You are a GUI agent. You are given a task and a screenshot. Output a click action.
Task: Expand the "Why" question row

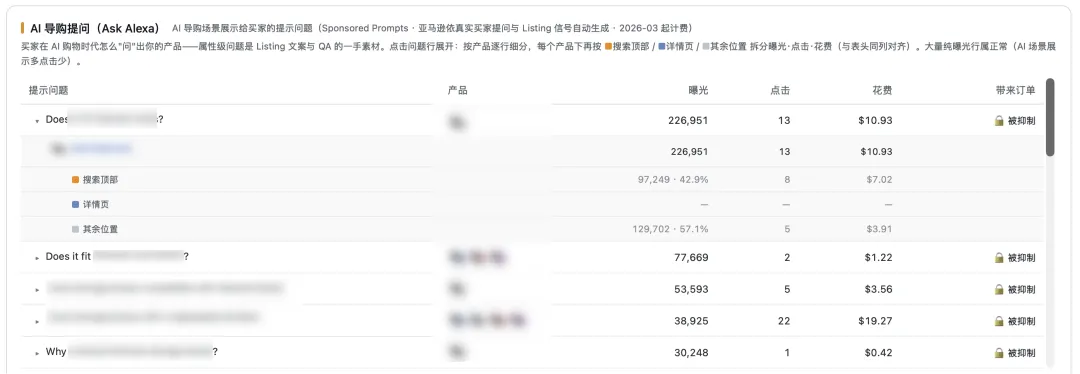(x=37, y=353)
